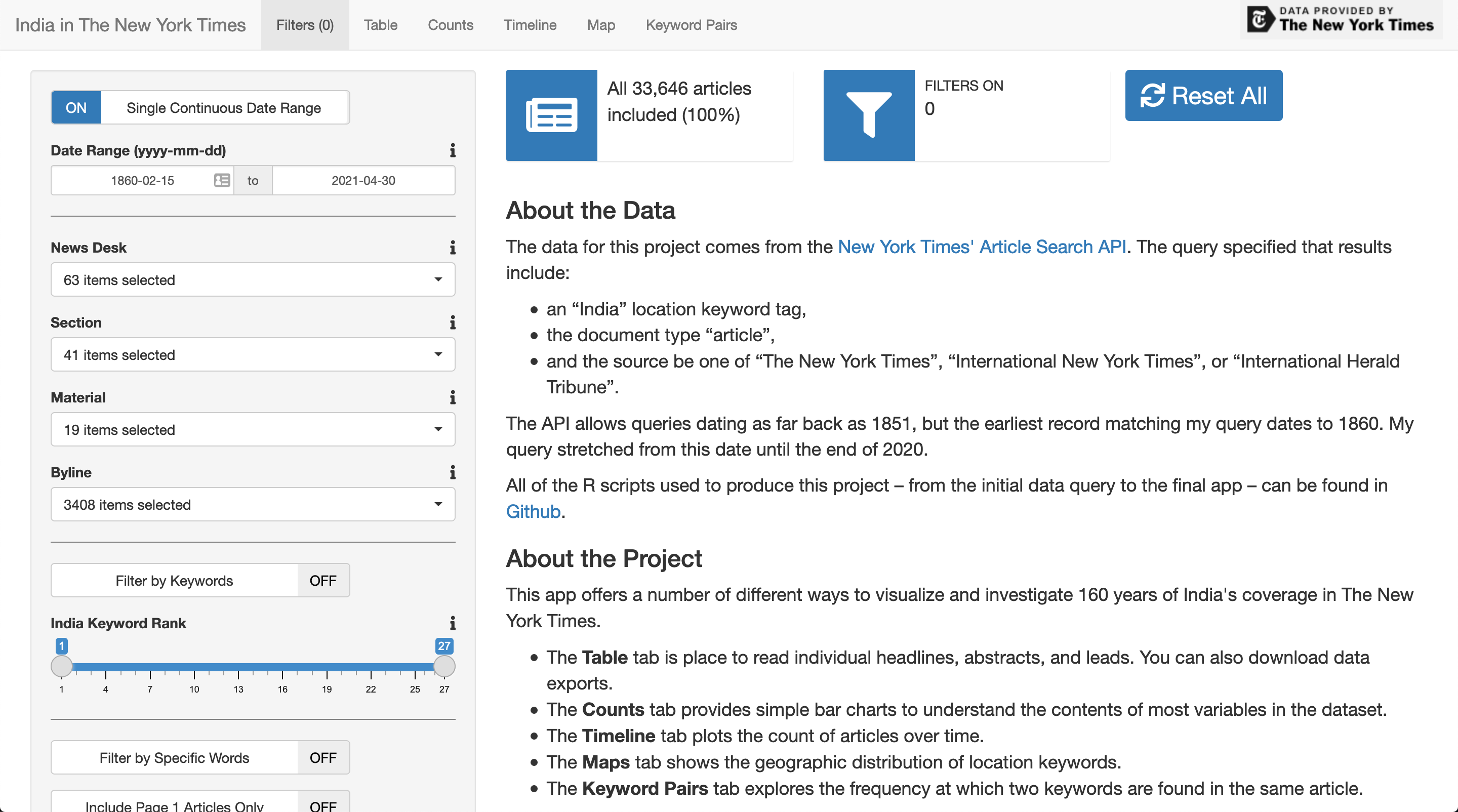Click the Keyword Rank slider track near 13
The height and width of the screenshot is (812, 1458).
coord(238,667)
